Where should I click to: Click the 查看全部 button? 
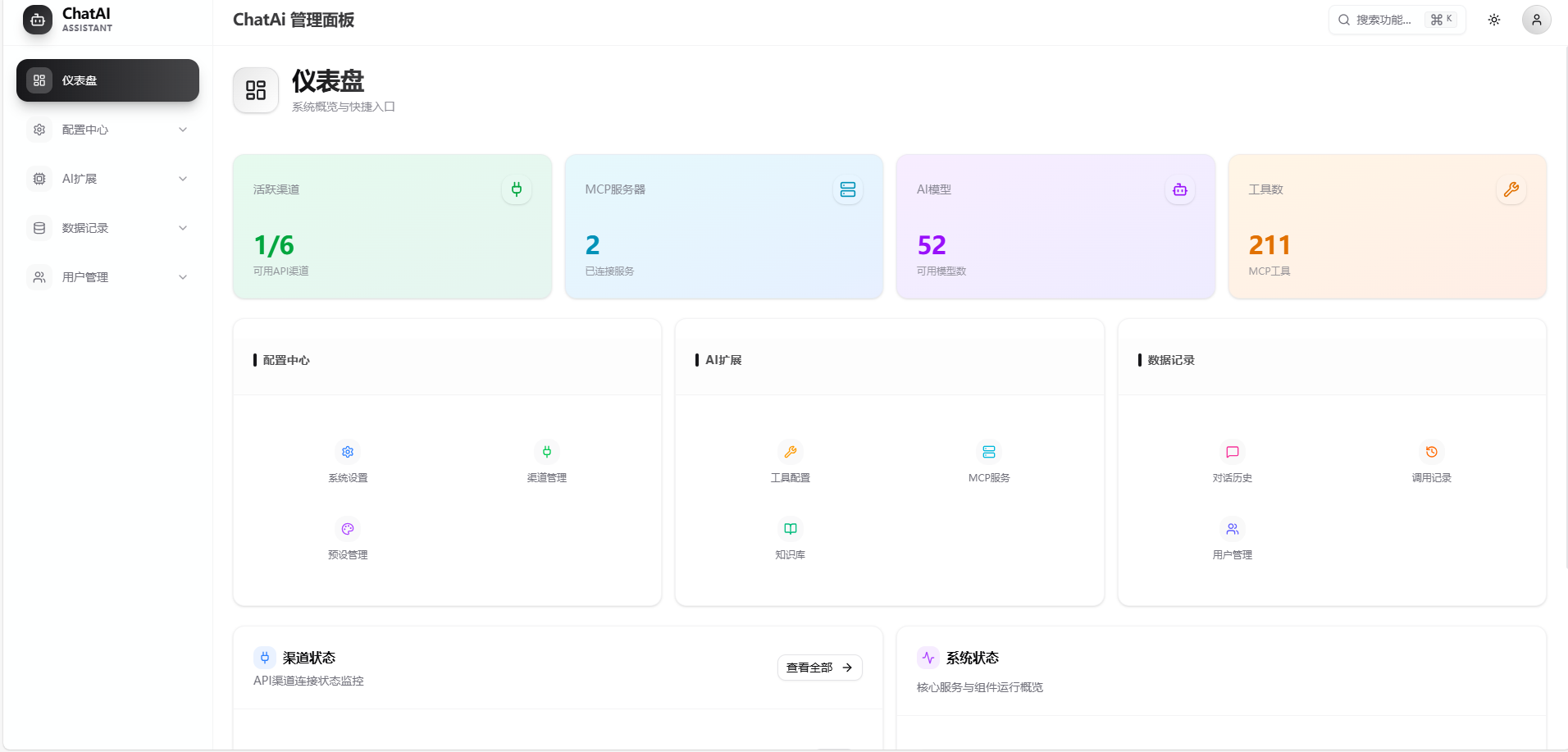819,668
